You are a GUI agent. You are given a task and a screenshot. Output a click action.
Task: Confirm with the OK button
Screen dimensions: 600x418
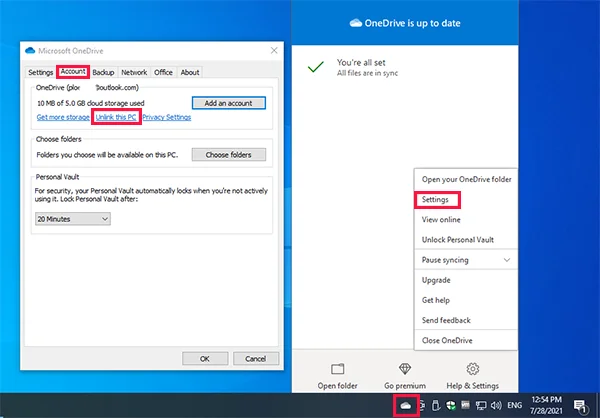[x=205, y=359]
